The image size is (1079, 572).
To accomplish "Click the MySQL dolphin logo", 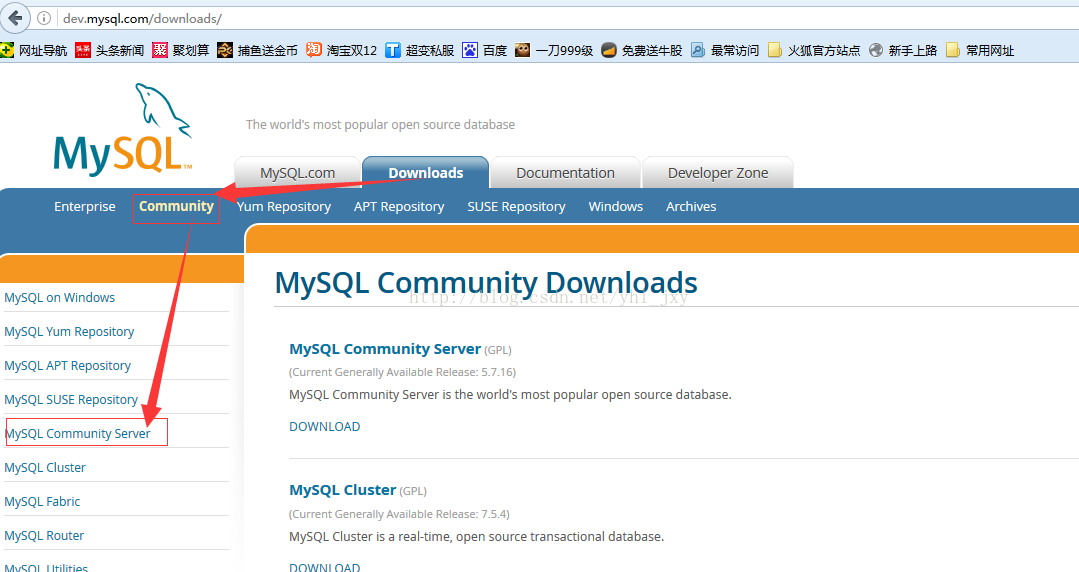I will [x=123, y=129].
